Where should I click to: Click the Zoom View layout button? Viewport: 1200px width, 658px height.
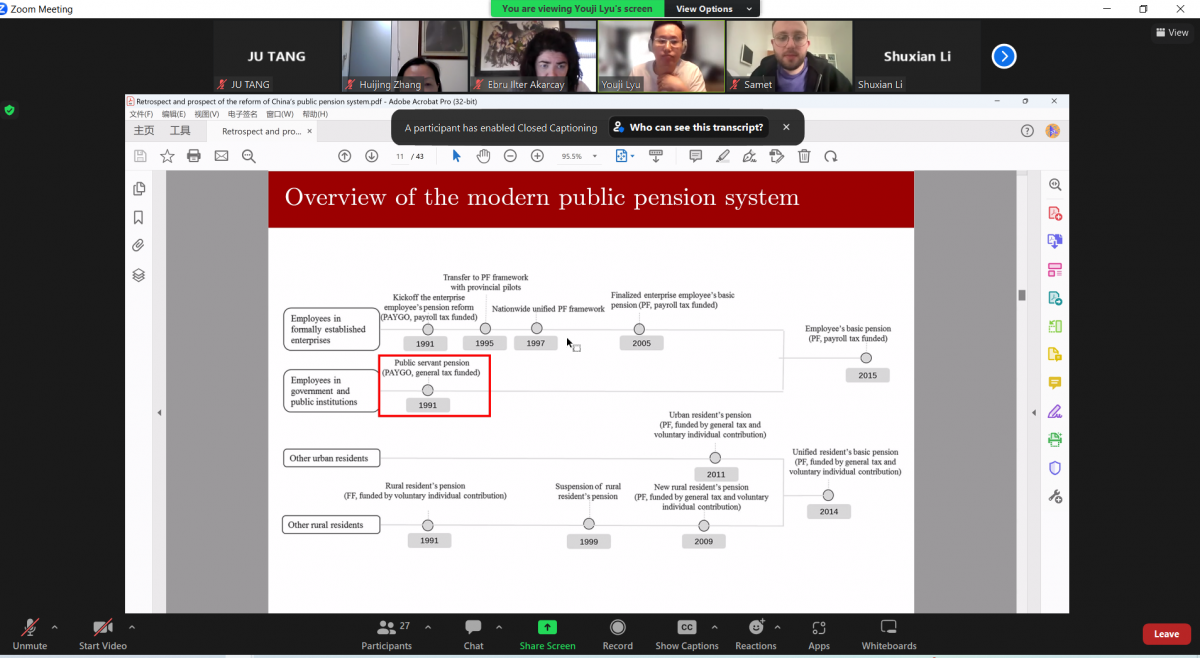(1172, 32)
